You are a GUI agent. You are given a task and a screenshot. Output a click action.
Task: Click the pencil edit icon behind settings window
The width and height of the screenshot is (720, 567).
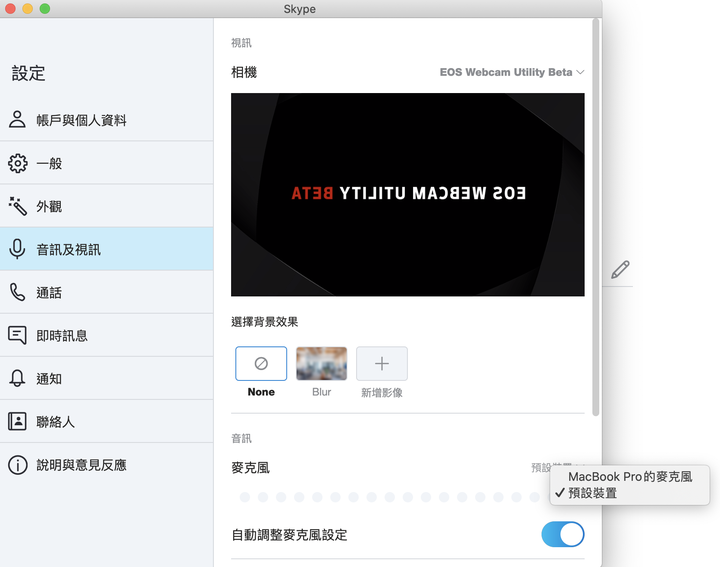click(620, 269)
